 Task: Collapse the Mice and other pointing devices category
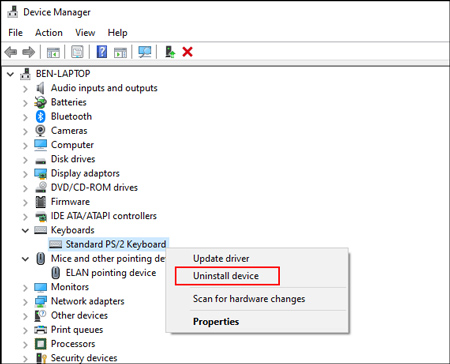pos(25,259)
